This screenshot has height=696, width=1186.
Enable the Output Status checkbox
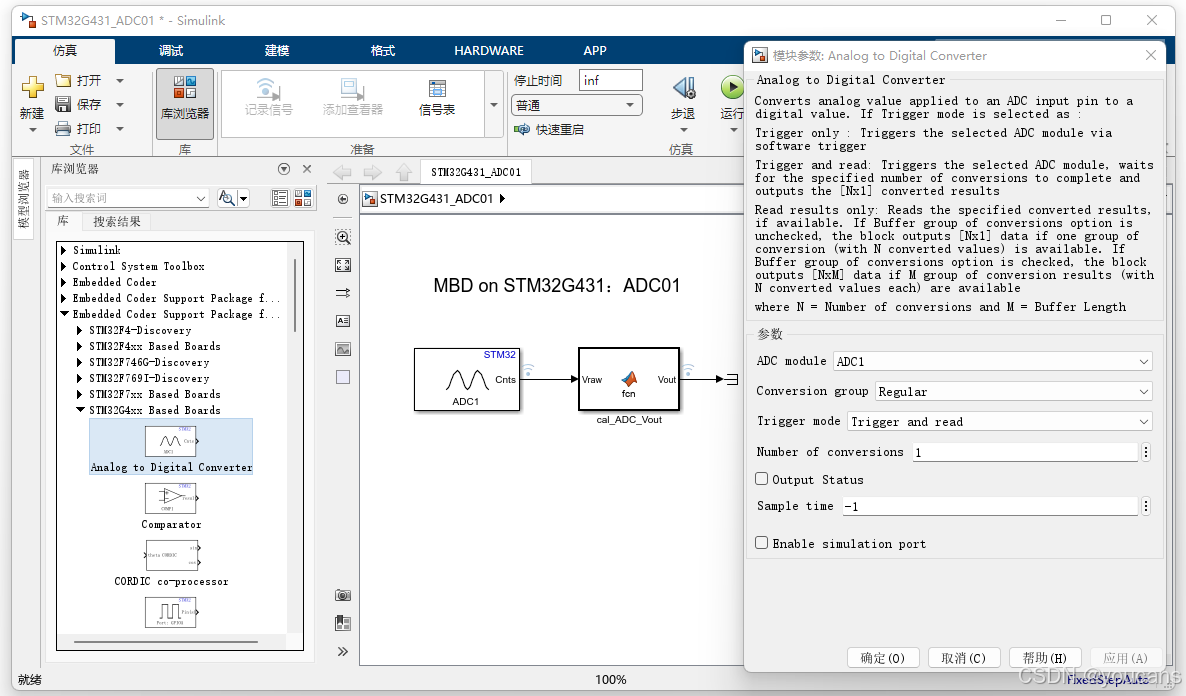point(762,479)
